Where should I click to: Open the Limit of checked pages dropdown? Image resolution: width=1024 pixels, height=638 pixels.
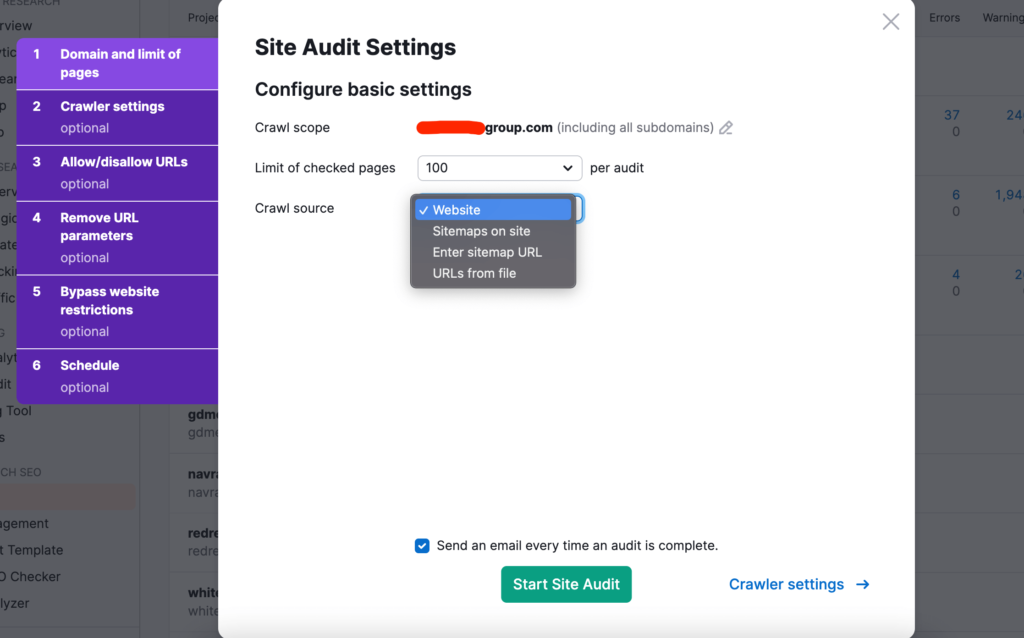pos(500,168)
